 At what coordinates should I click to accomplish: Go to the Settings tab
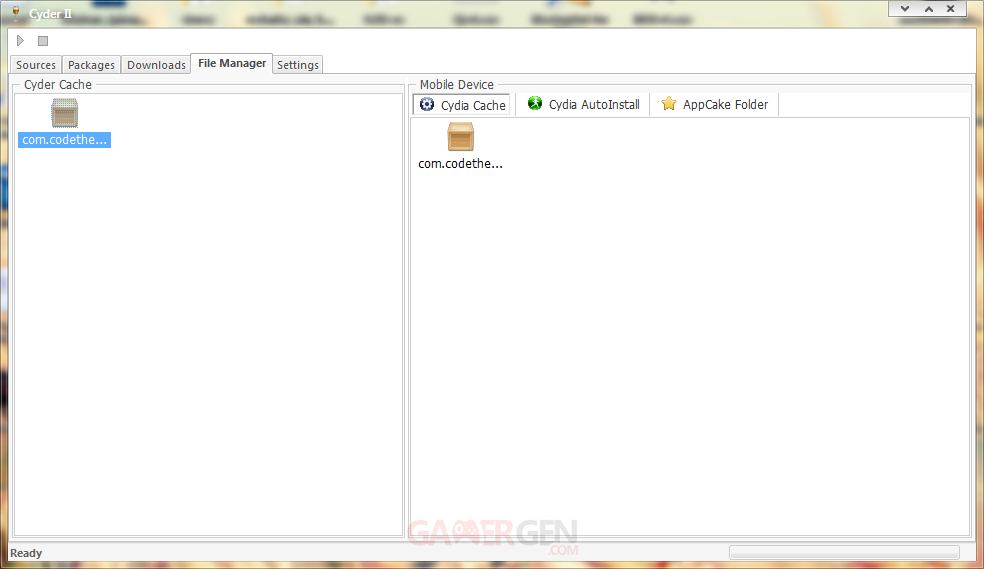(x=297, y=65)
